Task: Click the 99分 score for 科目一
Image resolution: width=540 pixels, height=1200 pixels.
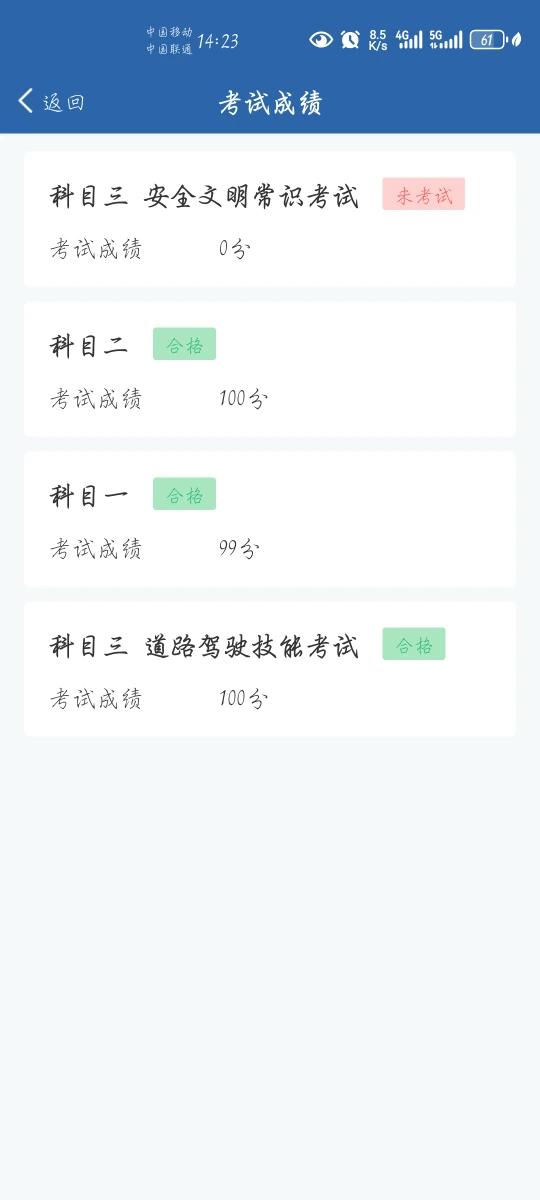Action: [239, 549]
